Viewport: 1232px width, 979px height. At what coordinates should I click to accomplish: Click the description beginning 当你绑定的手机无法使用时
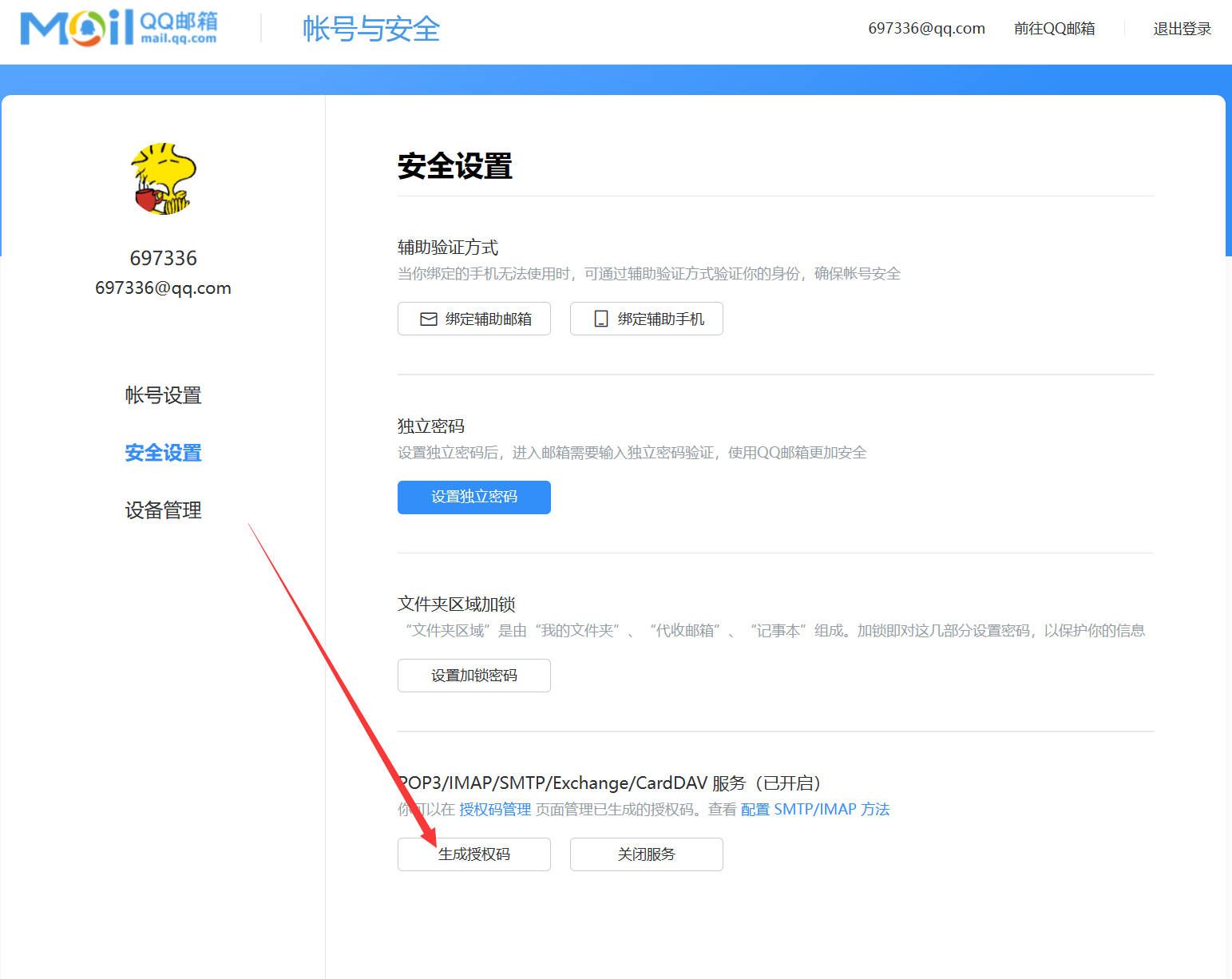tap(649, 274)
